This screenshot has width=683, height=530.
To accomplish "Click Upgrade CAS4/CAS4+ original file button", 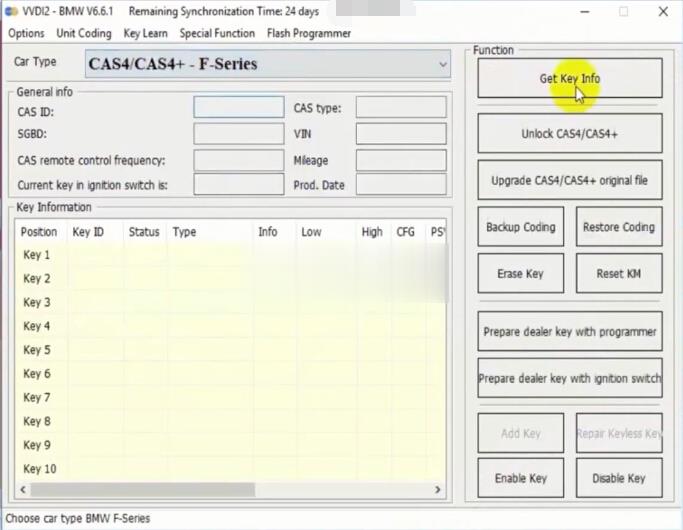I will (570, 180).
